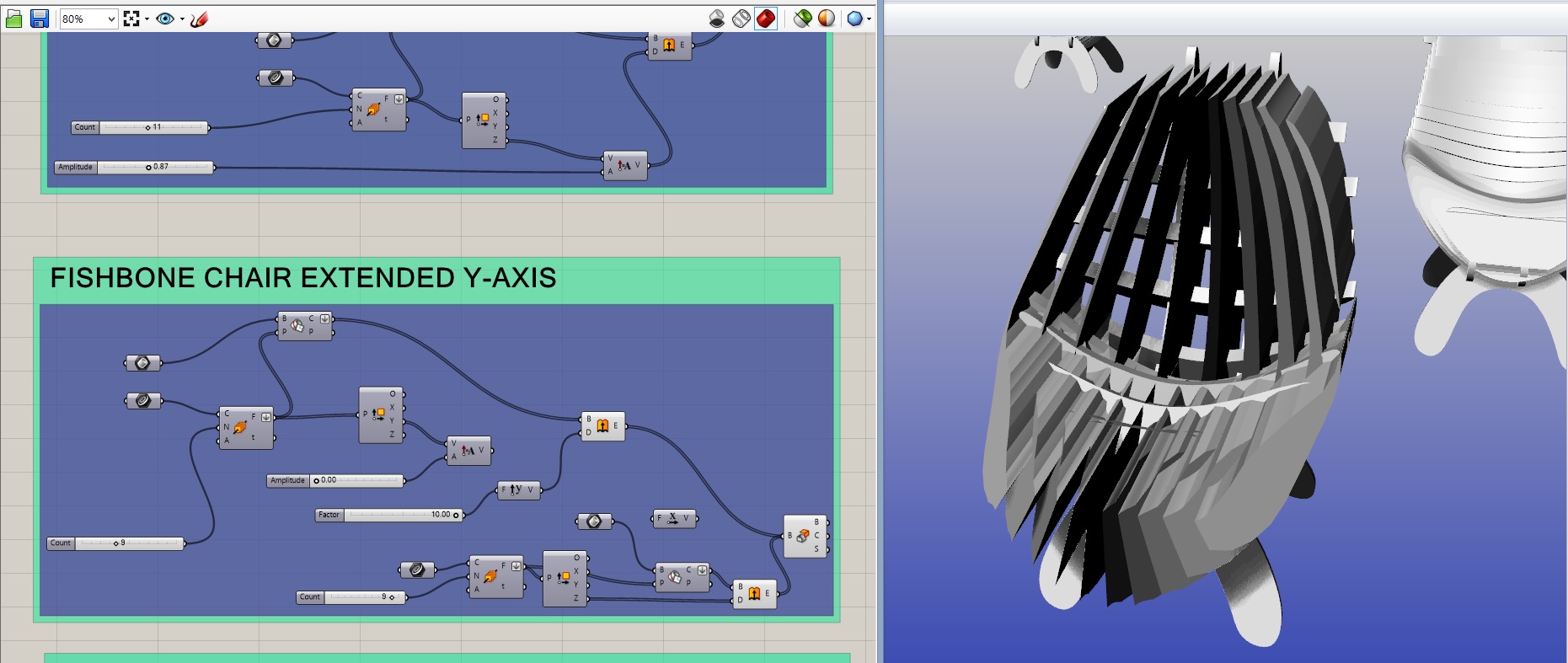Select the Unit X vector component
Viewport: 1568px width, 663px height.
point(674,519)
